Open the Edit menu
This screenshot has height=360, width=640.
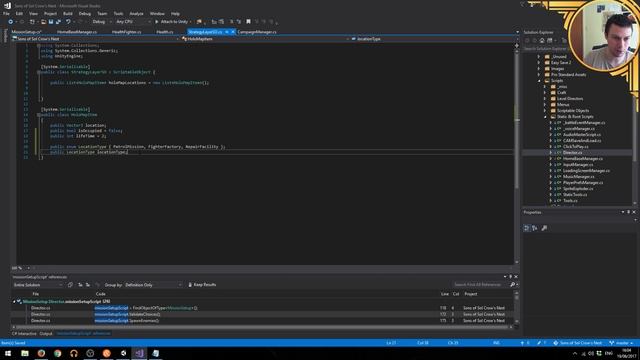pyautogui.click(x=19, y=13)
